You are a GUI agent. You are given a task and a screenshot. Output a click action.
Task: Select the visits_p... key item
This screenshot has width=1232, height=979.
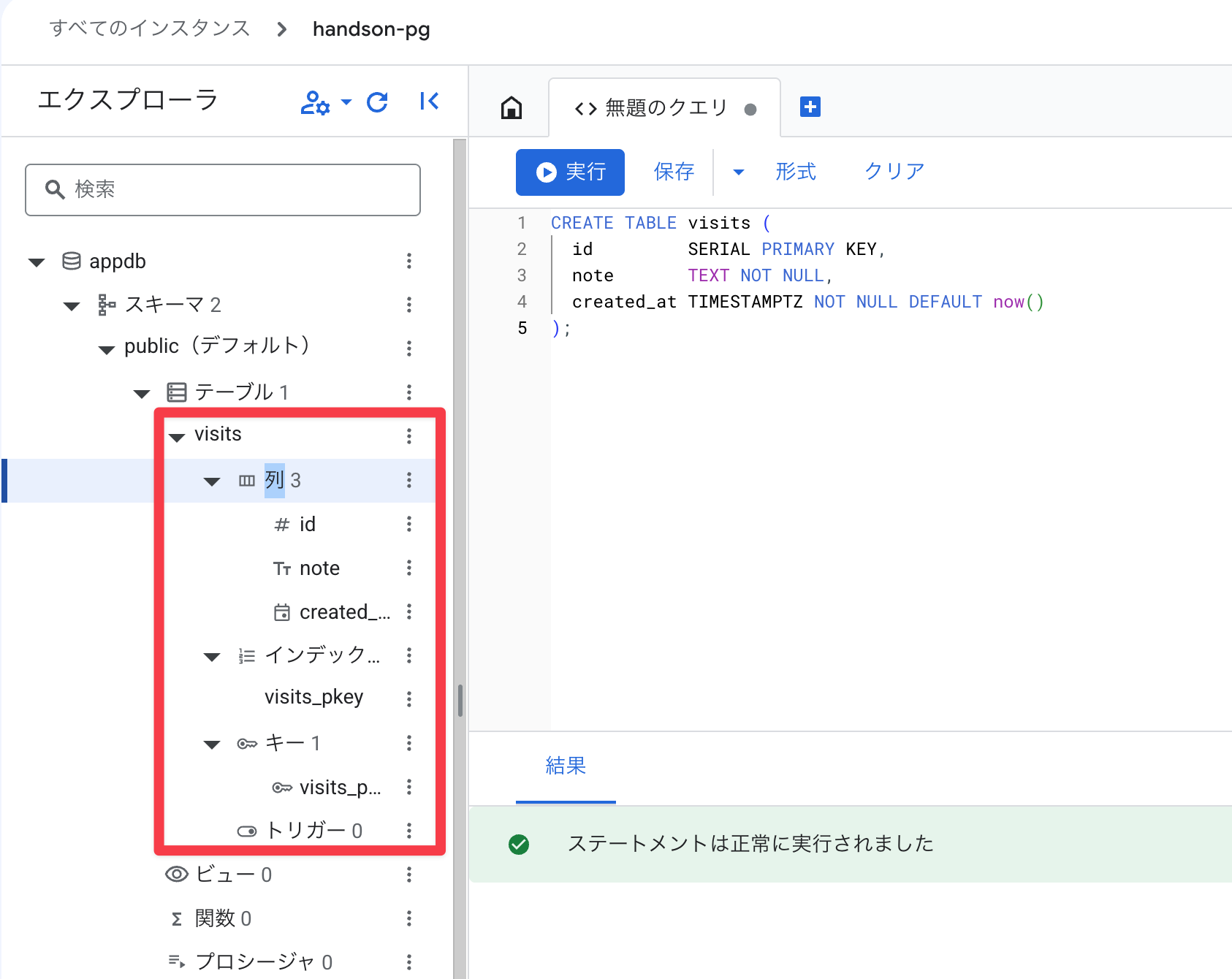(327, 788)
